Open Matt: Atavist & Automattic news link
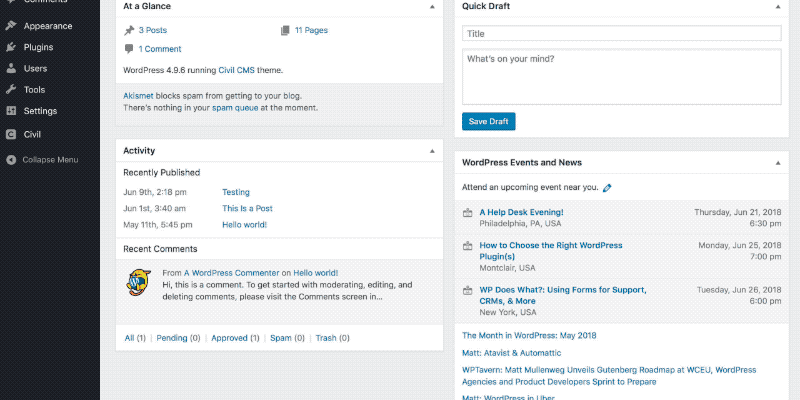 pos(511,353)
